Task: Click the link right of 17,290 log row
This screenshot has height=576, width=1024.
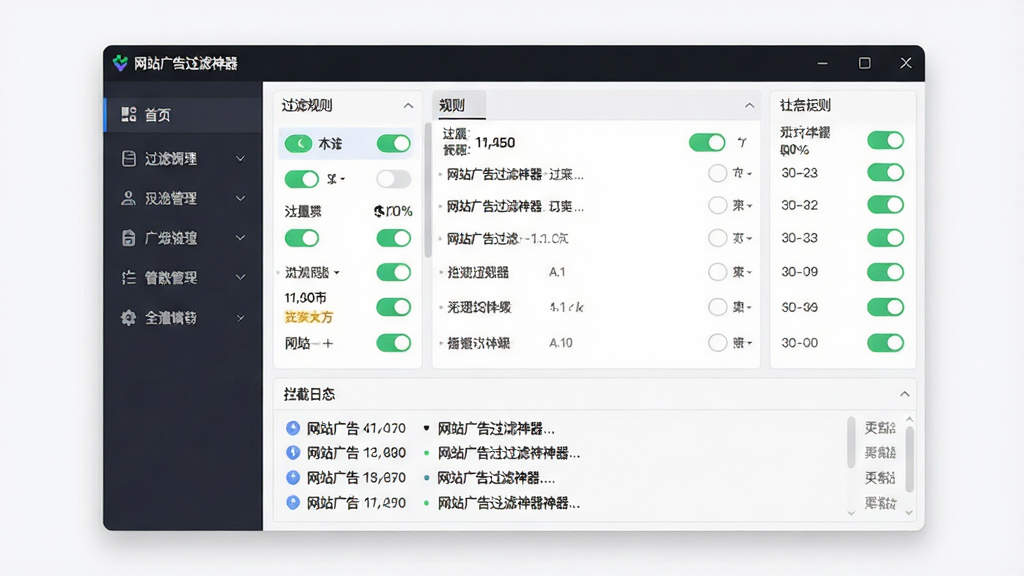Action: point(880,503)
